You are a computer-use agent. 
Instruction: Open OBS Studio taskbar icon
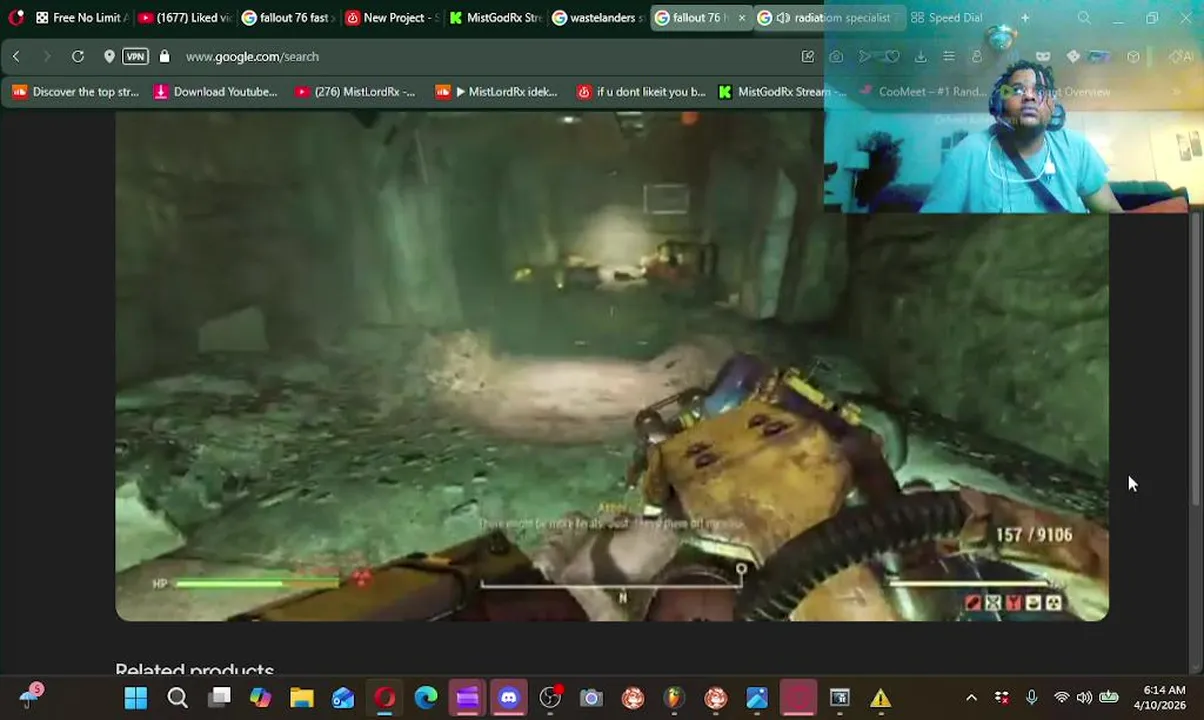point(550,698)
